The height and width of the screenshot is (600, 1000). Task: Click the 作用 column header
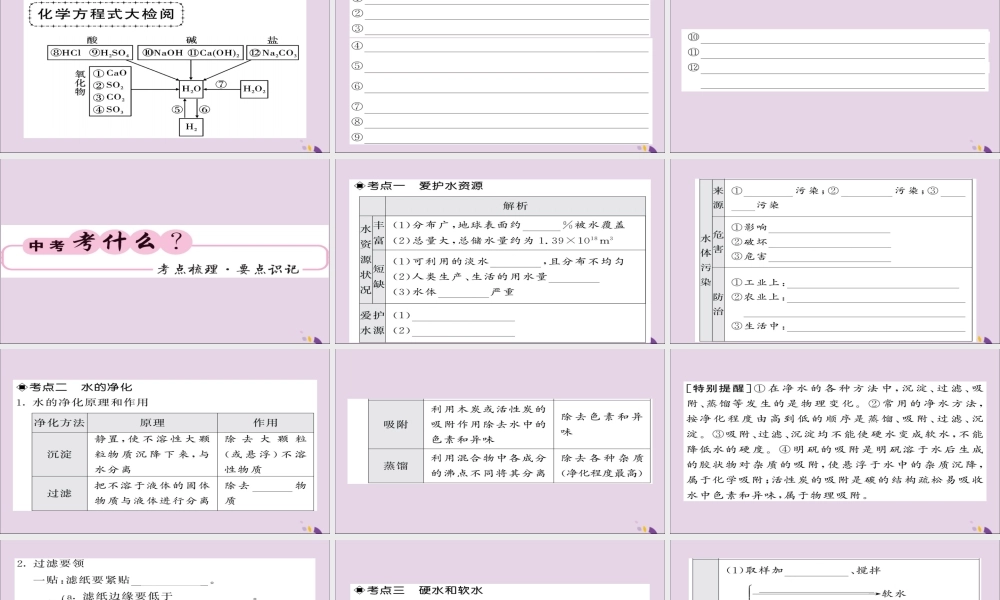pyautogui.click(x=265, y=422)
